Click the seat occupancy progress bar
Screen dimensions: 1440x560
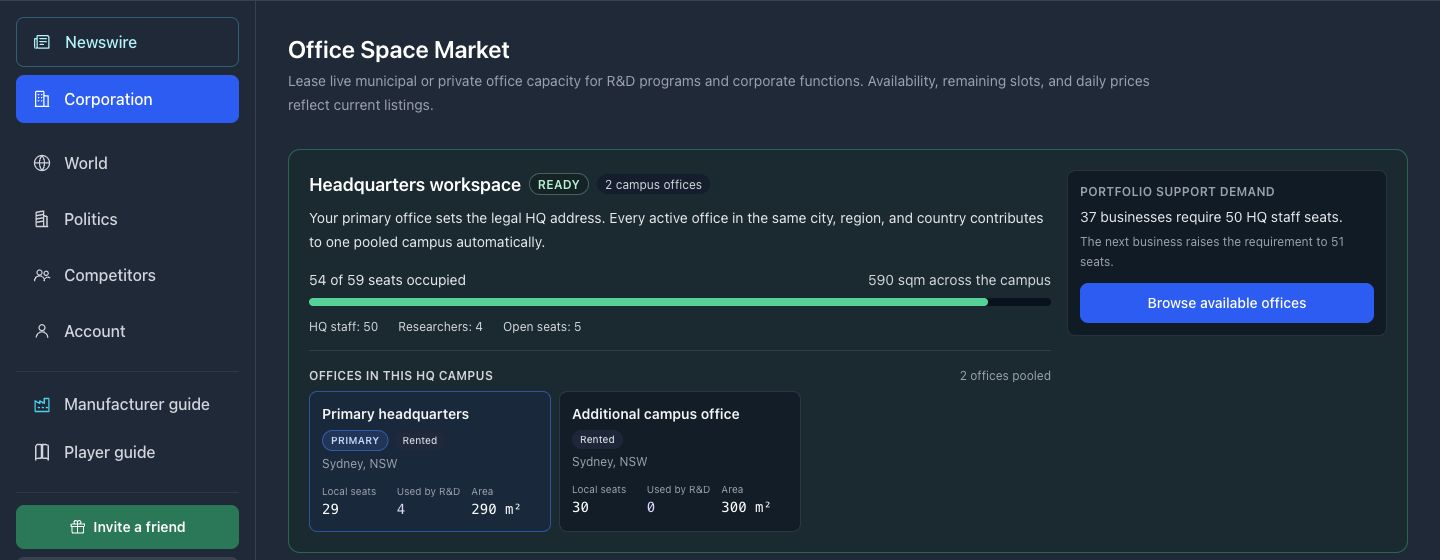(x=680, y=302)
